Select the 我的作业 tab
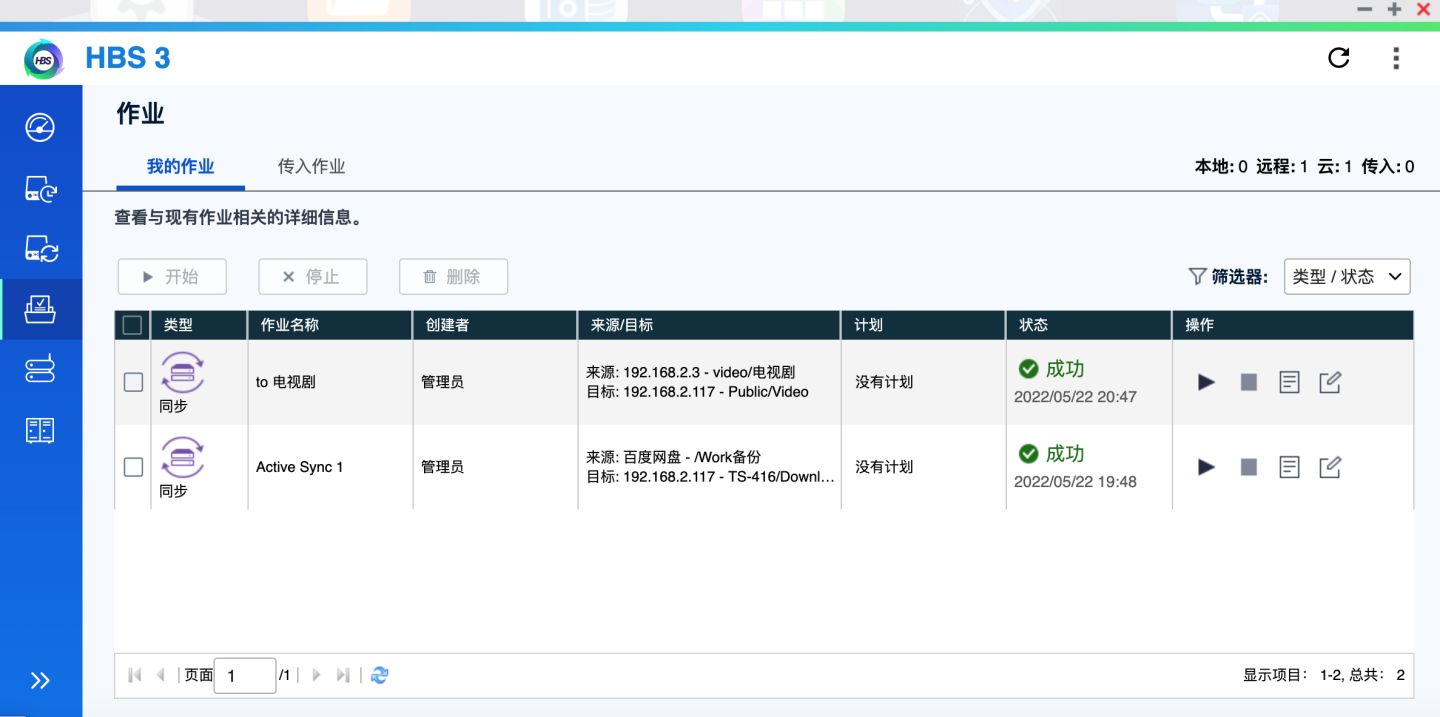 click(180, 166)
